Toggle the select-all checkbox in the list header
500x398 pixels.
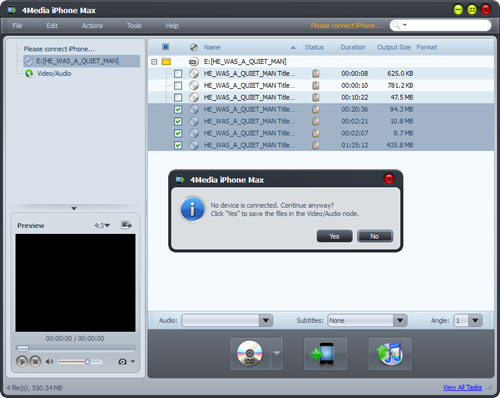coord(165,47)
